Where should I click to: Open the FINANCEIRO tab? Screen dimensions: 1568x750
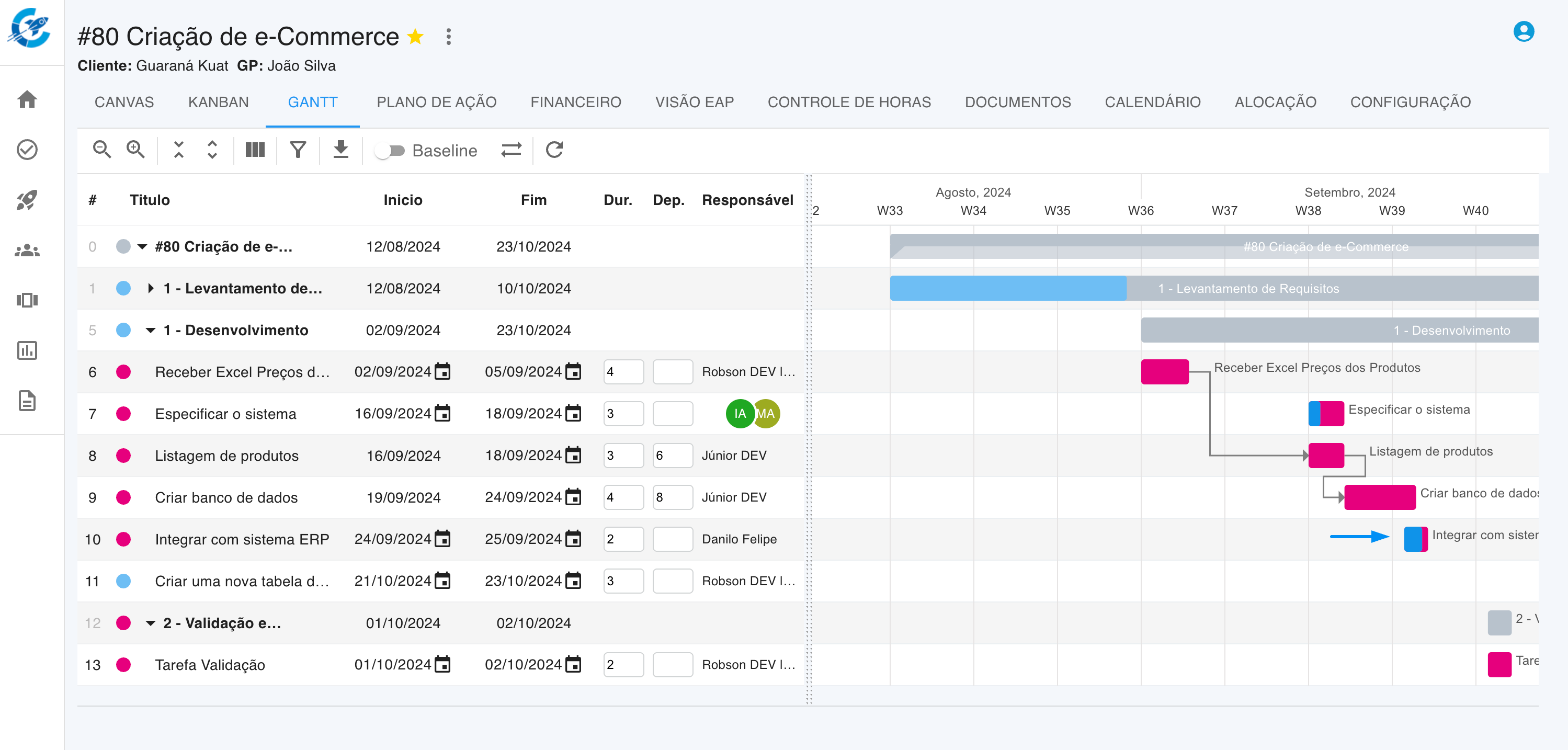point(575,103)
